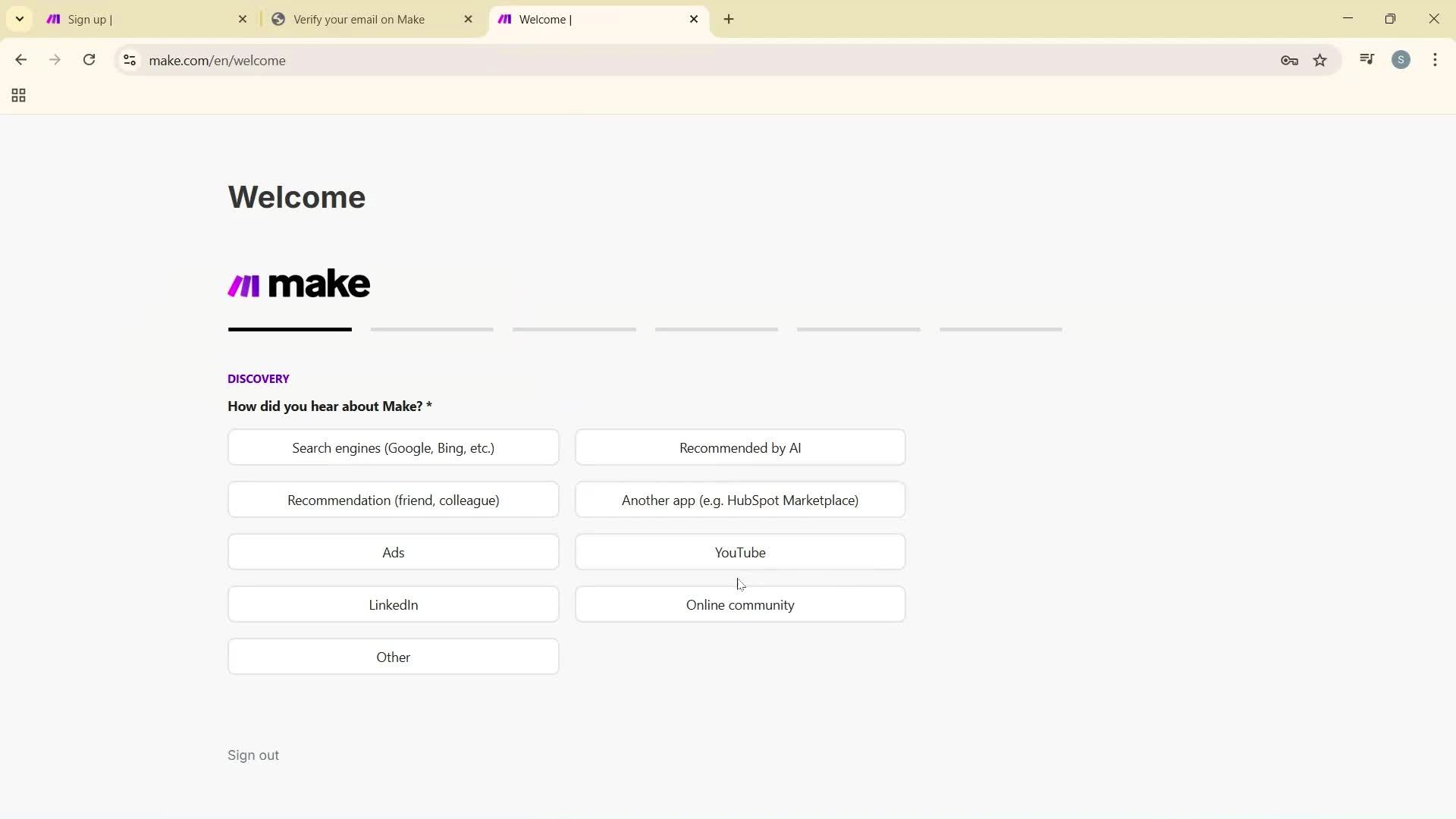Viewport: 1456px width, 819px height.
Task: Choose the Recommended by AI option
Action: click(x=739, y=447)
